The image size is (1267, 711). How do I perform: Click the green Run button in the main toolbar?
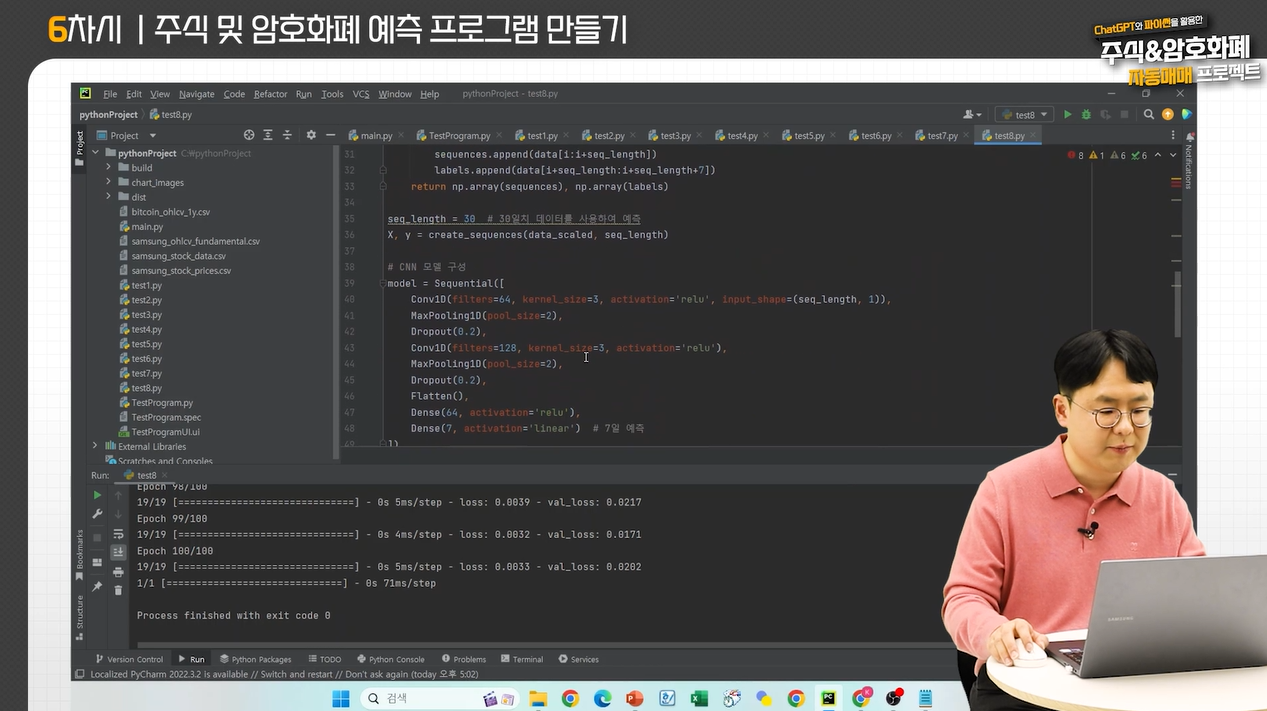pyautogui.click(x=1068, y=115)
